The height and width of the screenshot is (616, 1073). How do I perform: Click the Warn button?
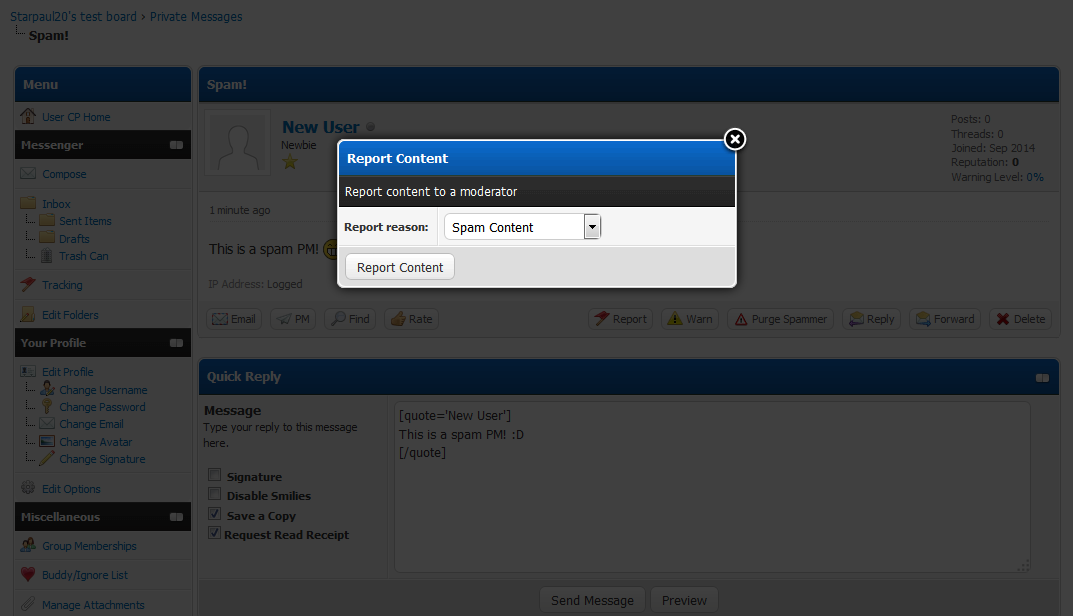click(690, 319)
